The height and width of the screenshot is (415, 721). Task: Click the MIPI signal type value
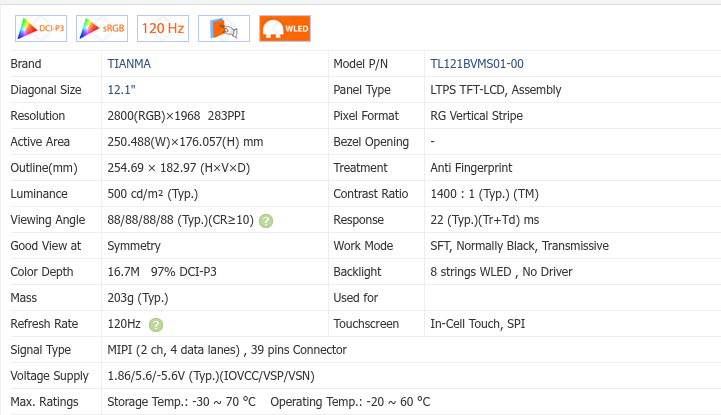click(227, 350)
